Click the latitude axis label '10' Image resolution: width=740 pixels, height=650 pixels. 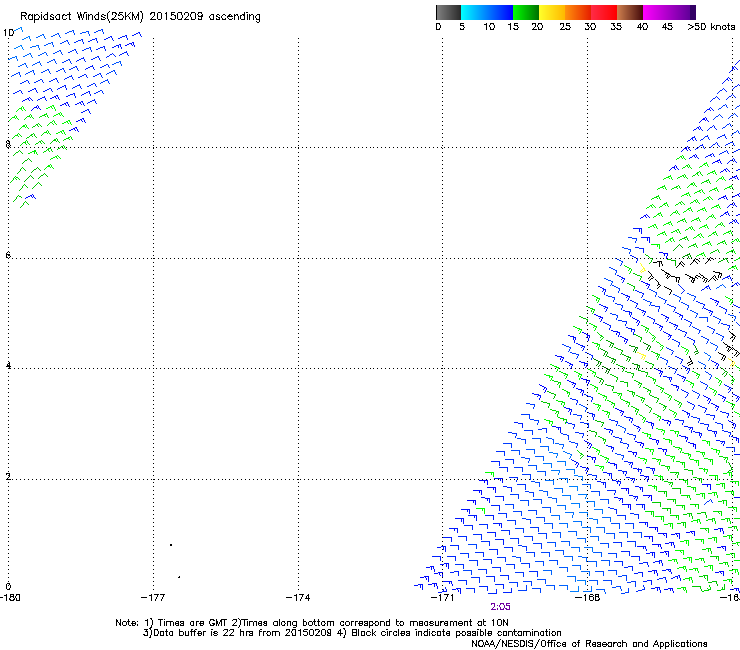[x=8, y=33]
